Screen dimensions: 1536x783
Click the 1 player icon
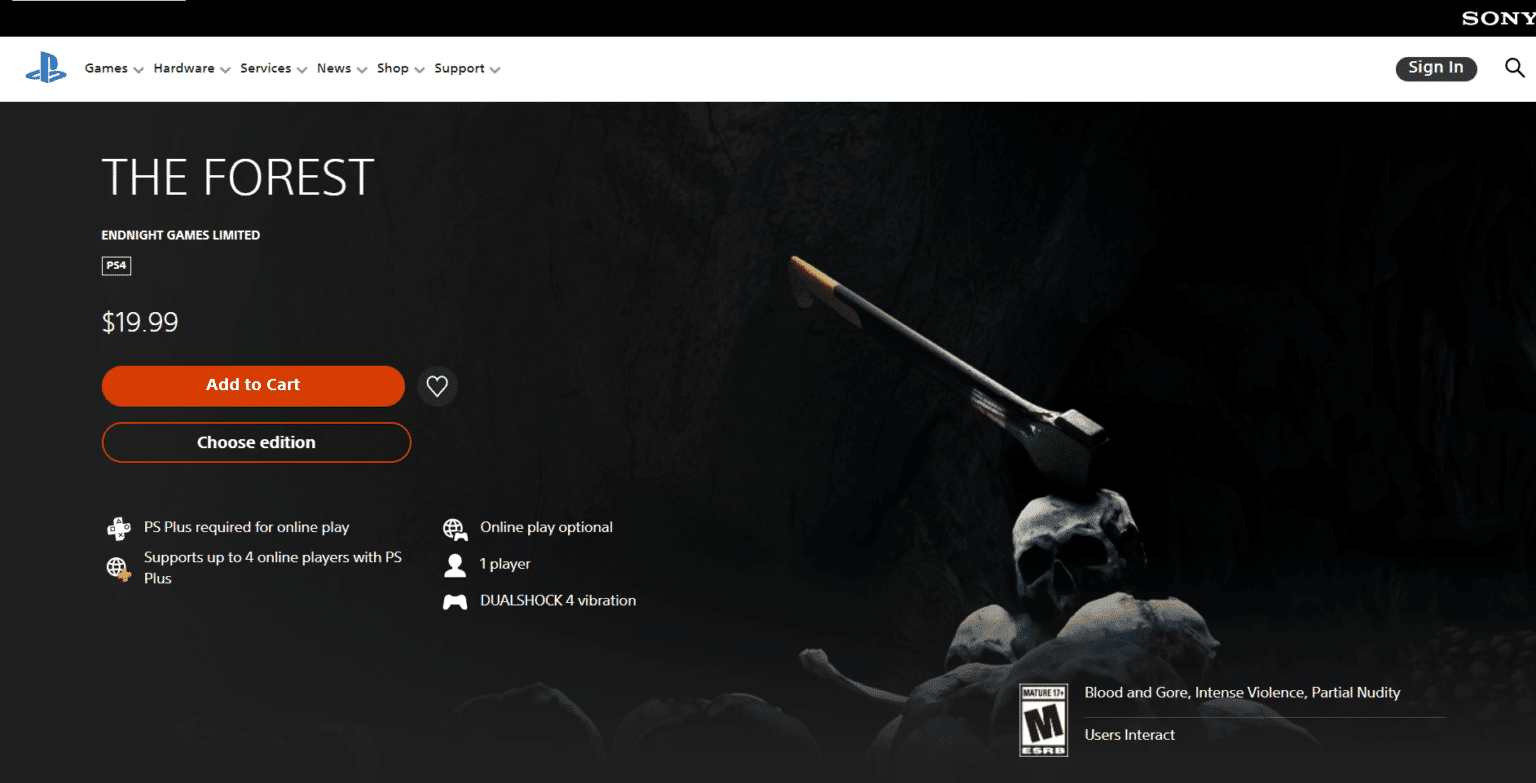[x=455, y=563]
